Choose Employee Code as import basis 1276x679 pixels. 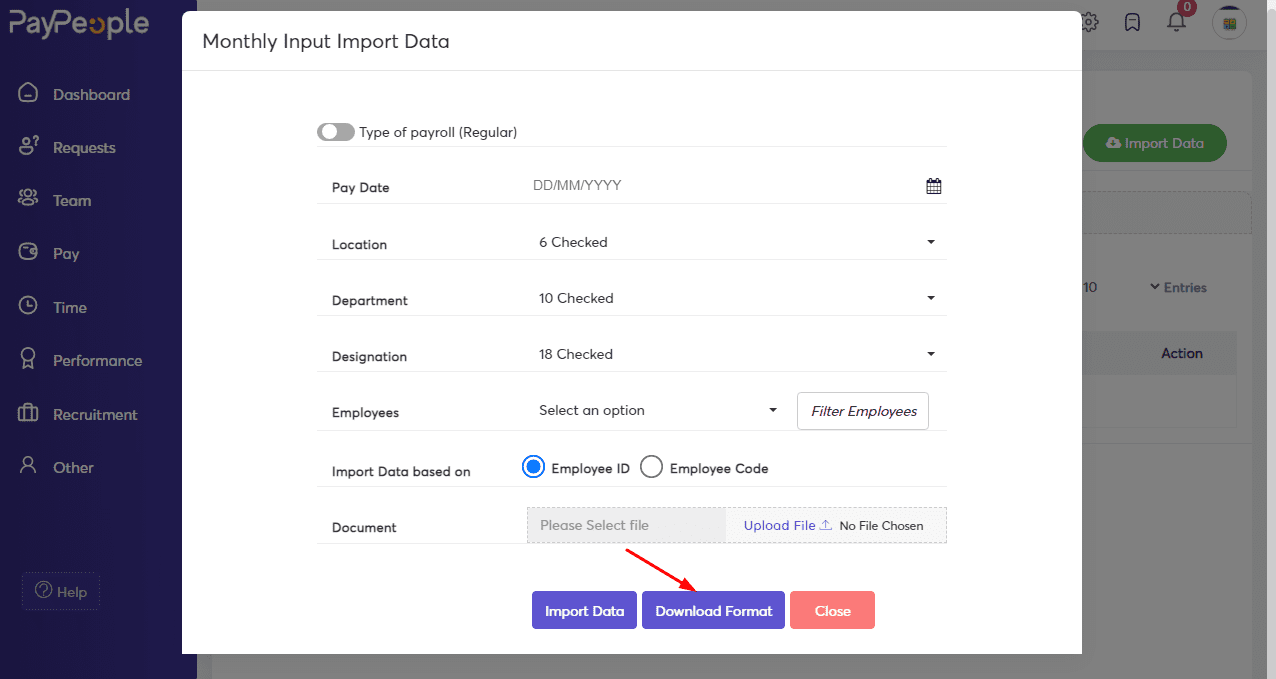[x=651, y=466]
